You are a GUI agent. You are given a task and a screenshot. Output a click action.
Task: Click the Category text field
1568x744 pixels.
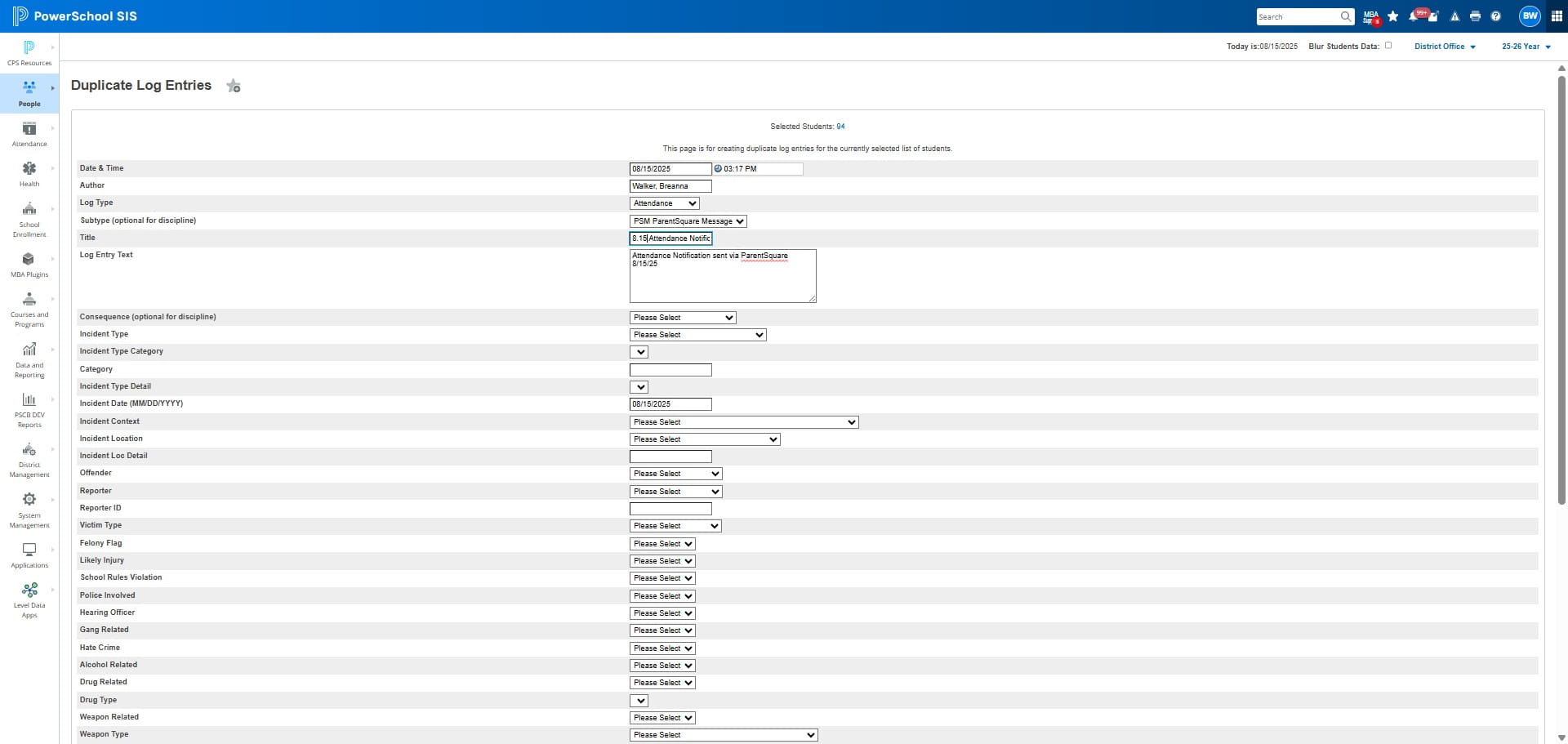pyautogui.click(x=670, y=370)
